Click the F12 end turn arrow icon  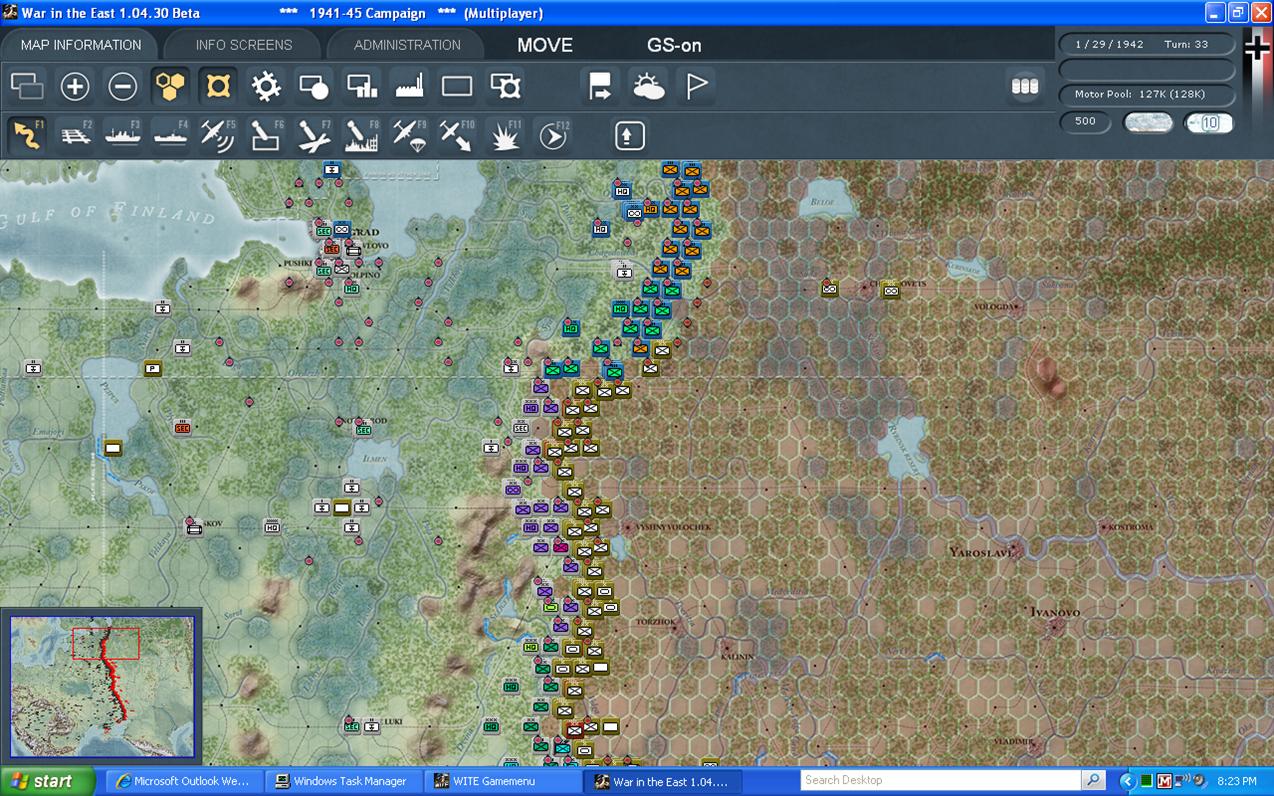click(x=553, y=135)
